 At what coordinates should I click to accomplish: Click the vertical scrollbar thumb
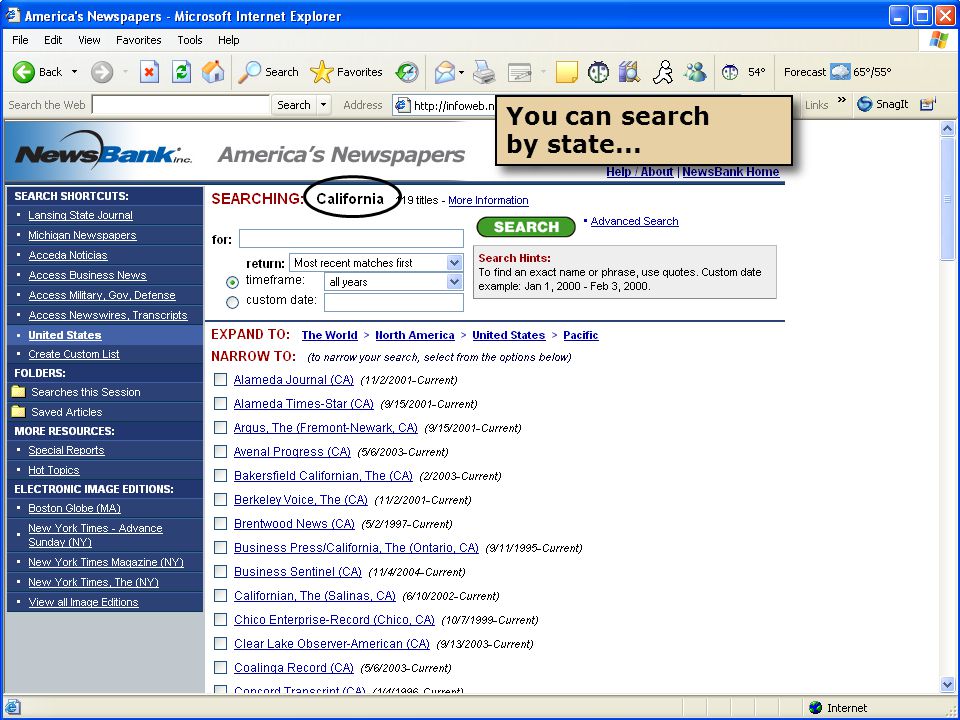click(947, 199)
